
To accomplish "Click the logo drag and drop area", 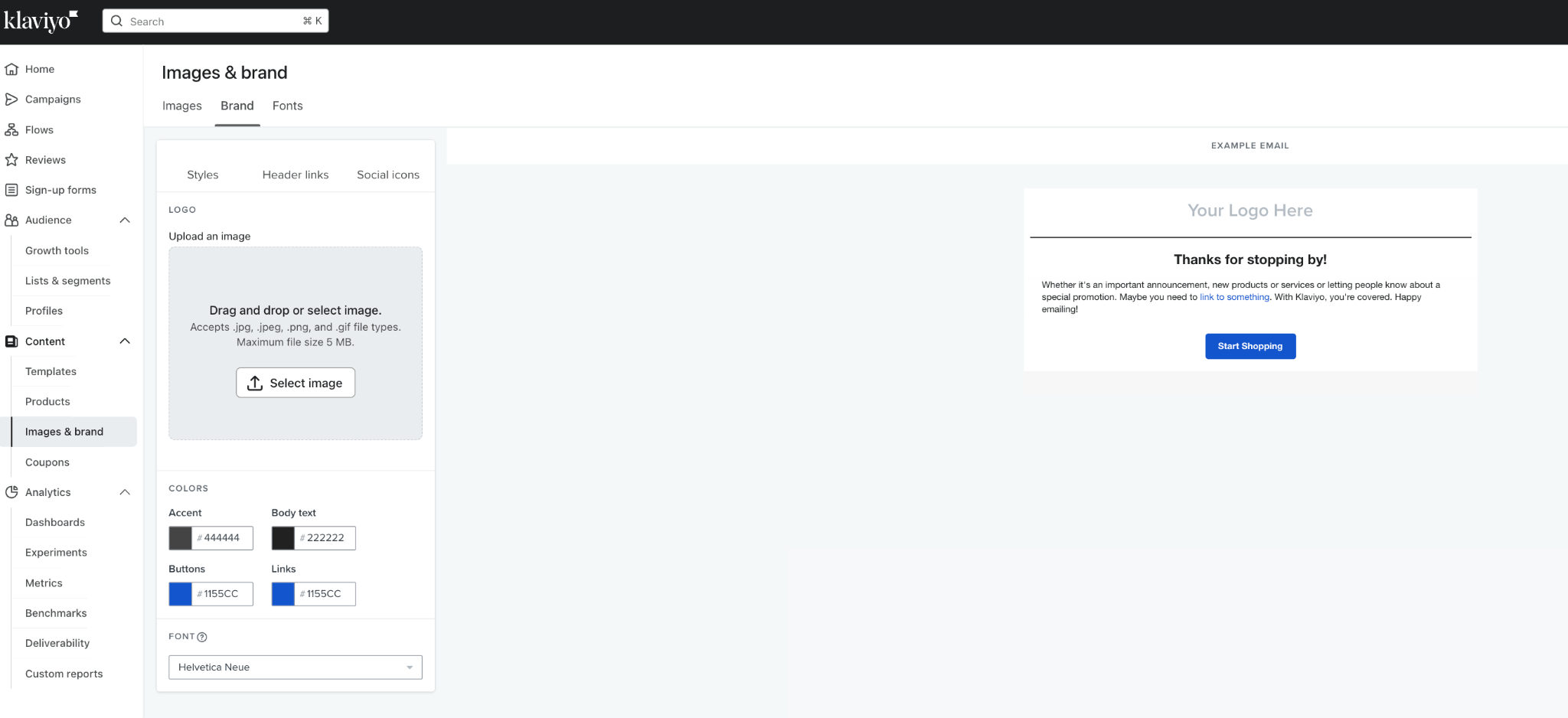I will [296, 343].
